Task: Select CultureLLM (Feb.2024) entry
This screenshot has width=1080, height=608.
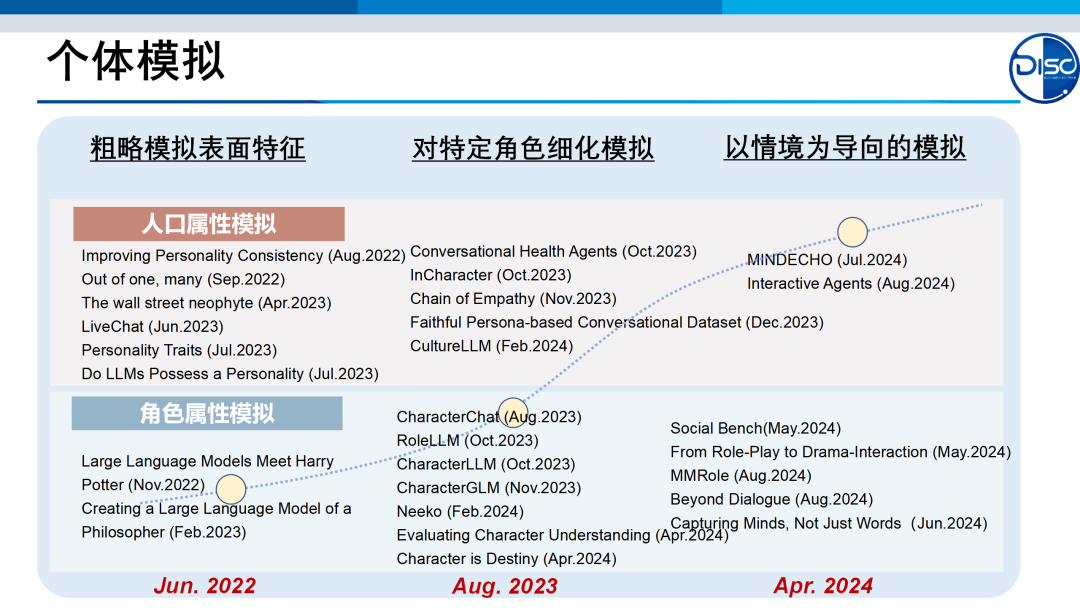Action: [x=491, y=346]
